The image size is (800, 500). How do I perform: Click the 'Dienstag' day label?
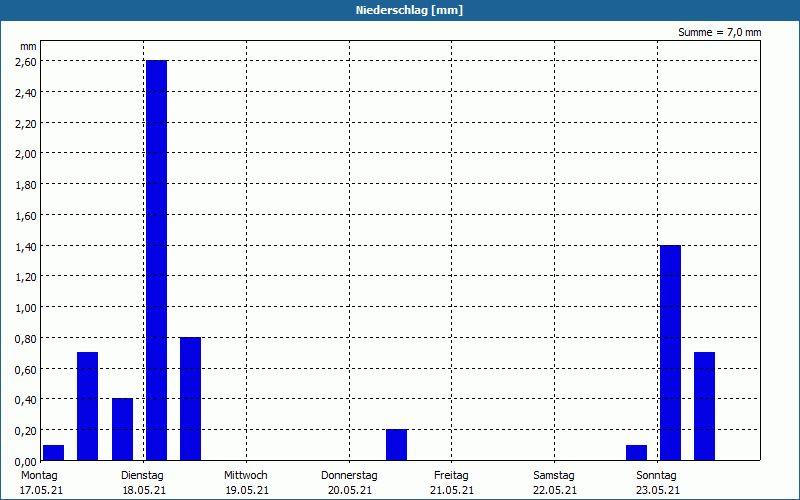[142, 475]
